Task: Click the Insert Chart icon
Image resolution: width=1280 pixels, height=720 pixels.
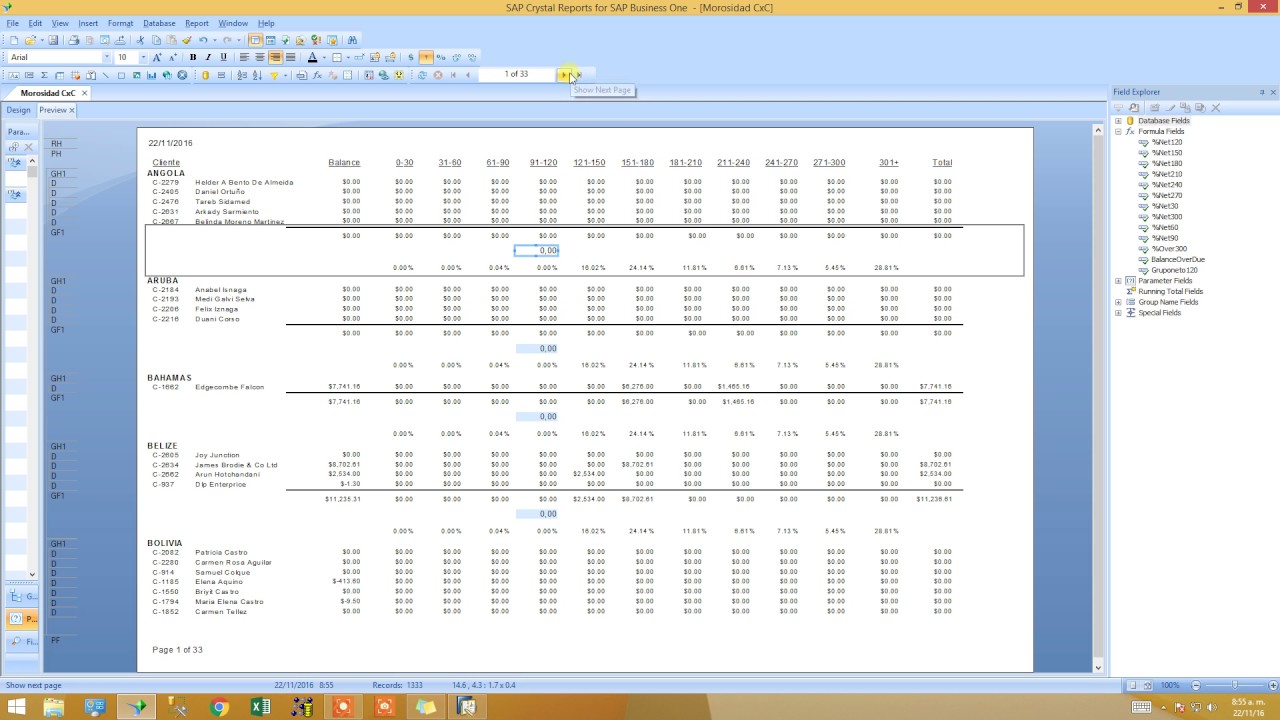Action: click(x=151, y=75)
